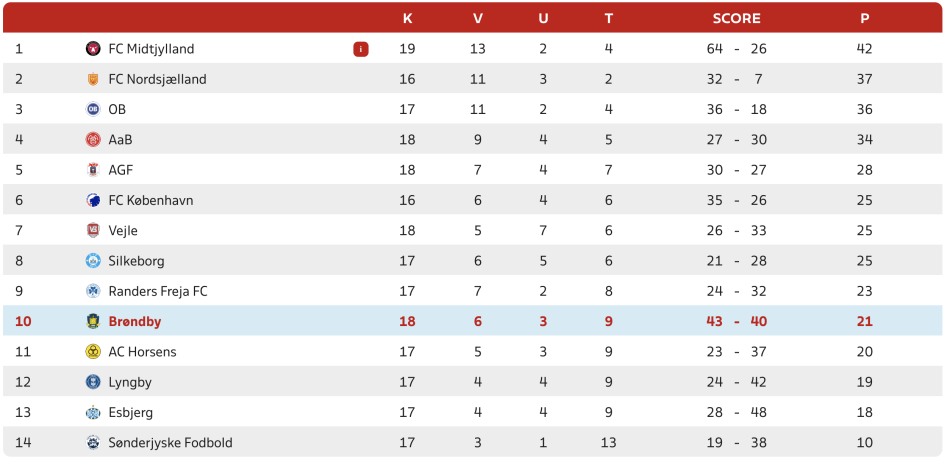The width and height of the screenshot is (950, 462).
Task: Click the Sønderjyske Fodbold crest
Action: pyautogui.click(x=93, y=443)
